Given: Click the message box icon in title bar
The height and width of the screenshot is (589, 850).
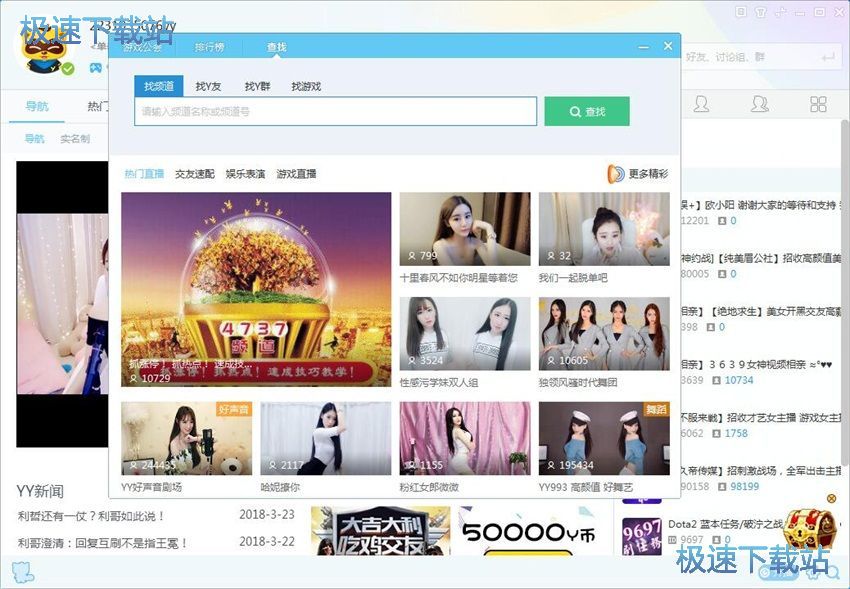Looking at the screenshot, I should click(x=742, y=12).
